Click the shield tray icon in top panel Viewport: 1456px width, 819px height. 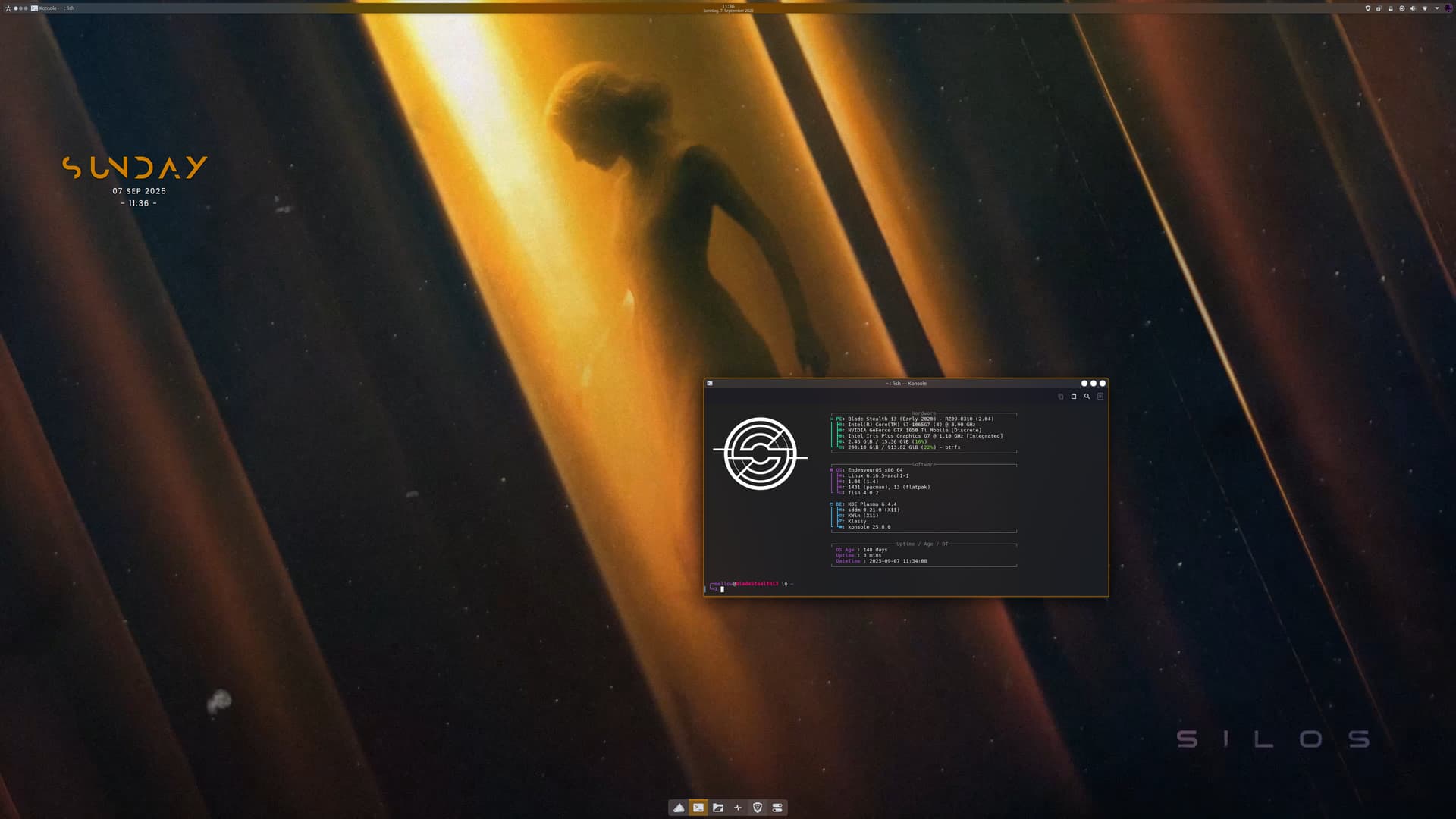(x=1368, y=8)
